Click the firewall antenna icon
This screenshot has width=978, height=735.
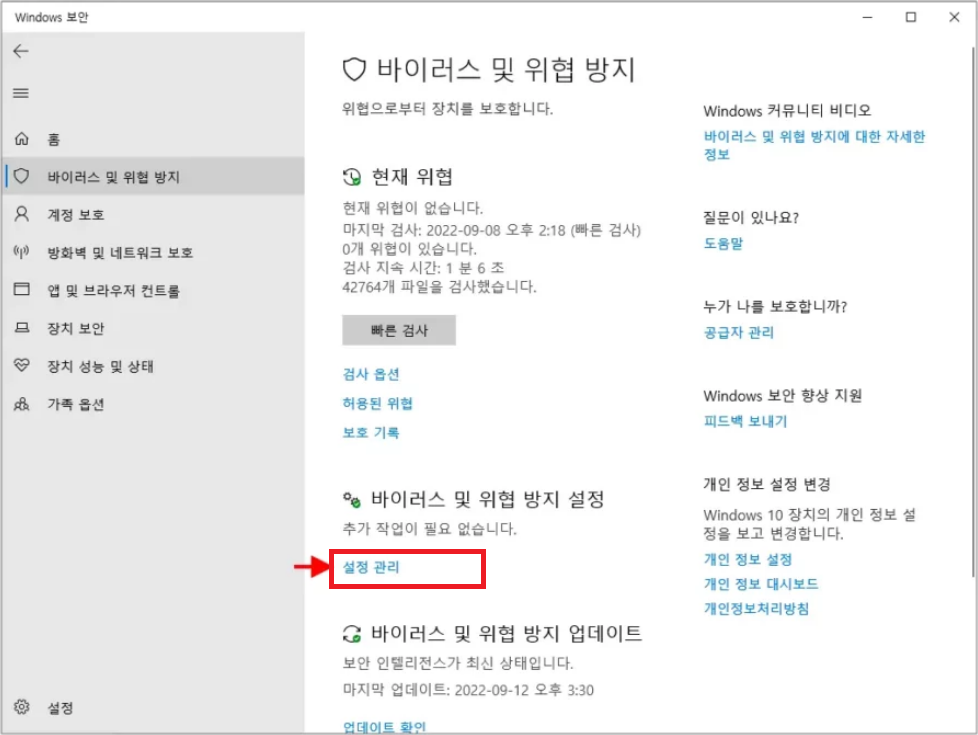pos(22,252)
